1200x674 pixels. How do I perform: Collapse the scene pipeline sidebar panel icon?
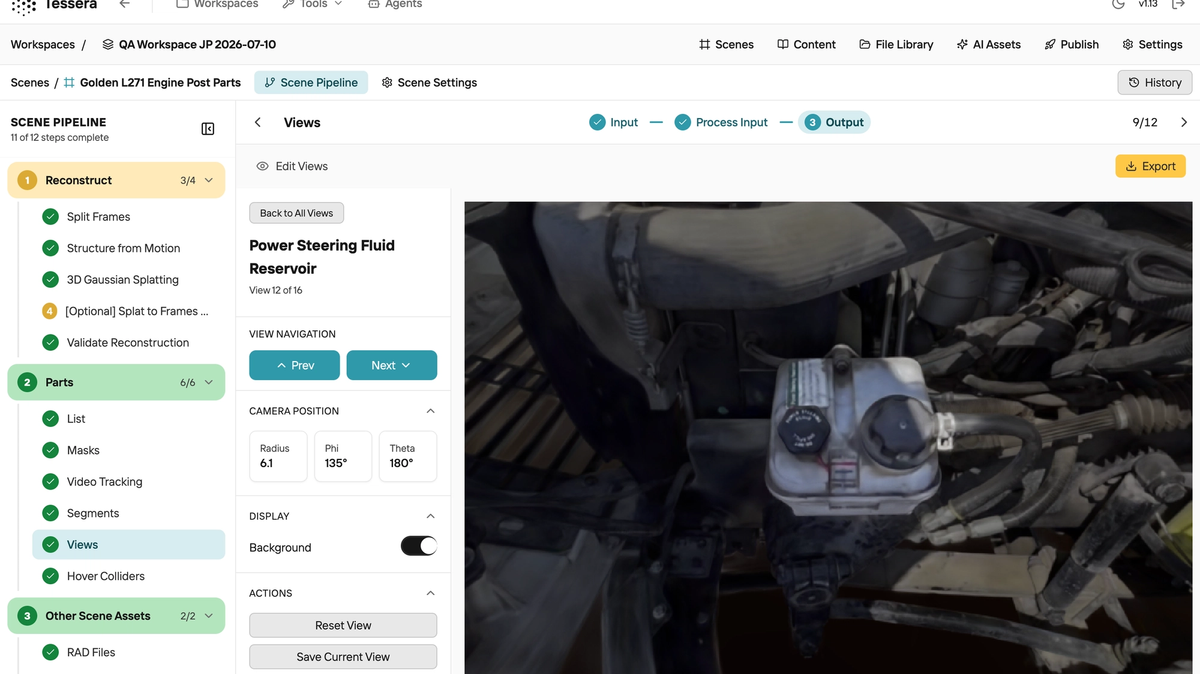coord(208,129)
